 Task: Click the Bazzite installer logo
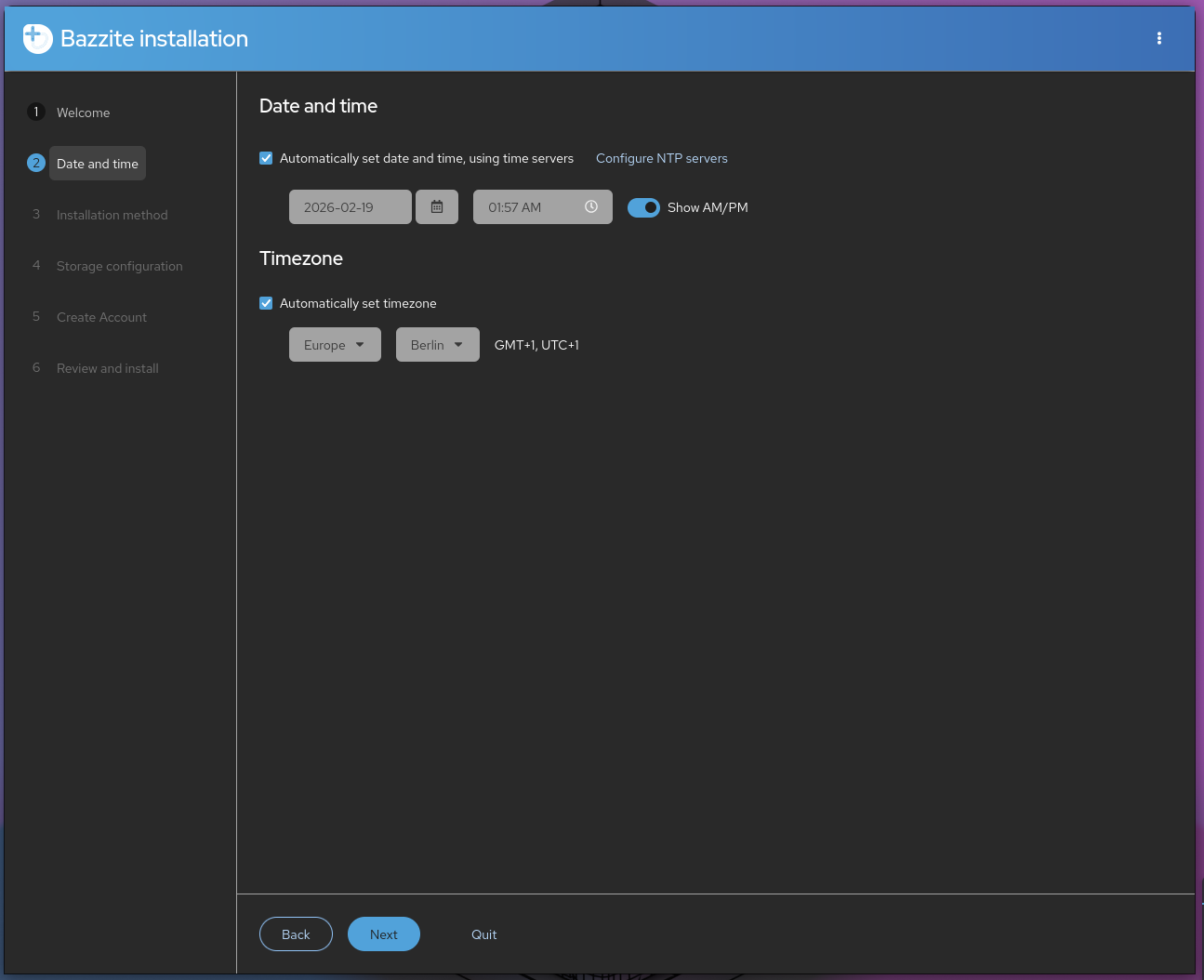click(x=37, y=38)
